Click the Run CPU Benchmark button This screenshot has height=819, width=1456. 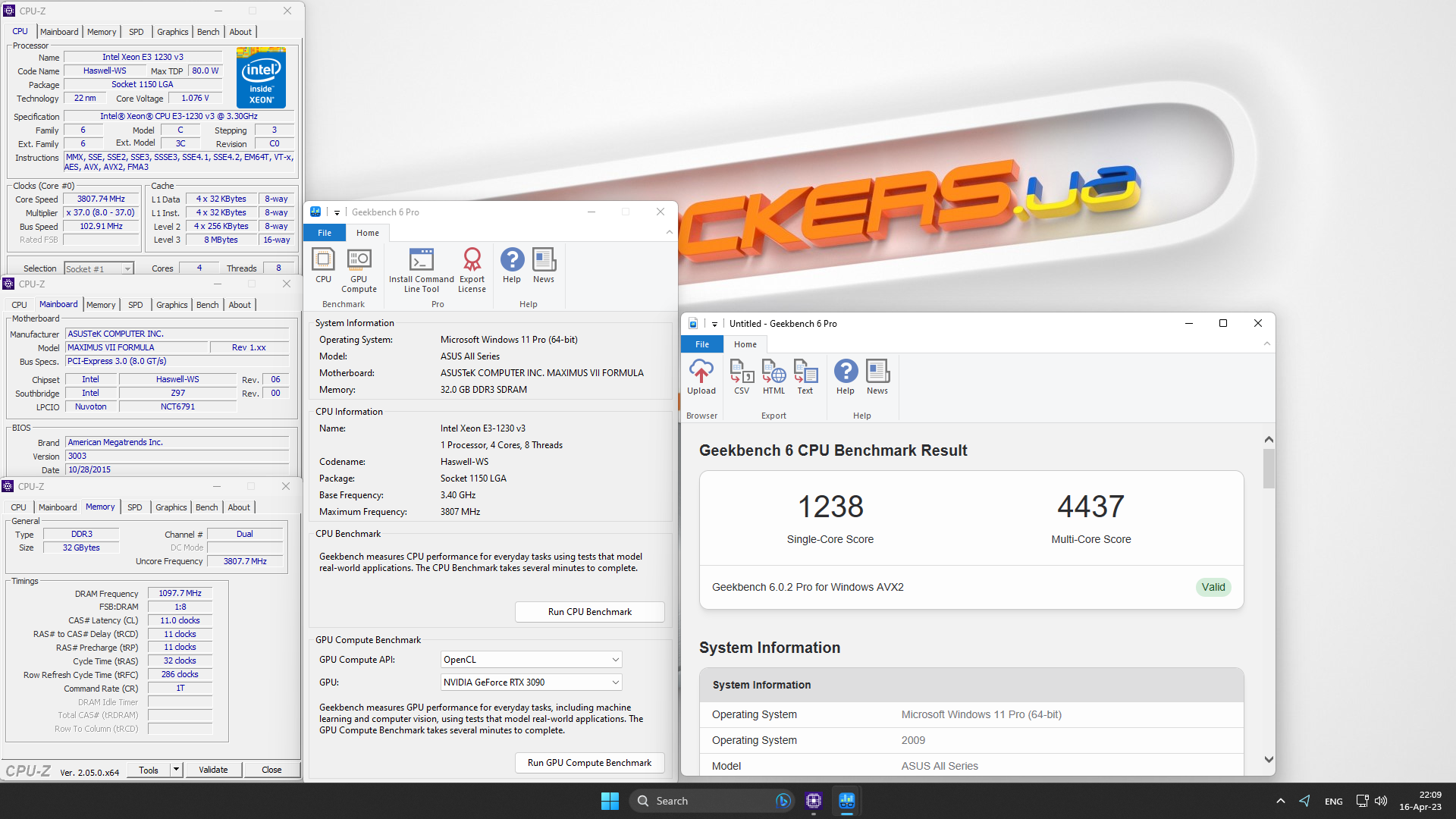coord(590,612)
